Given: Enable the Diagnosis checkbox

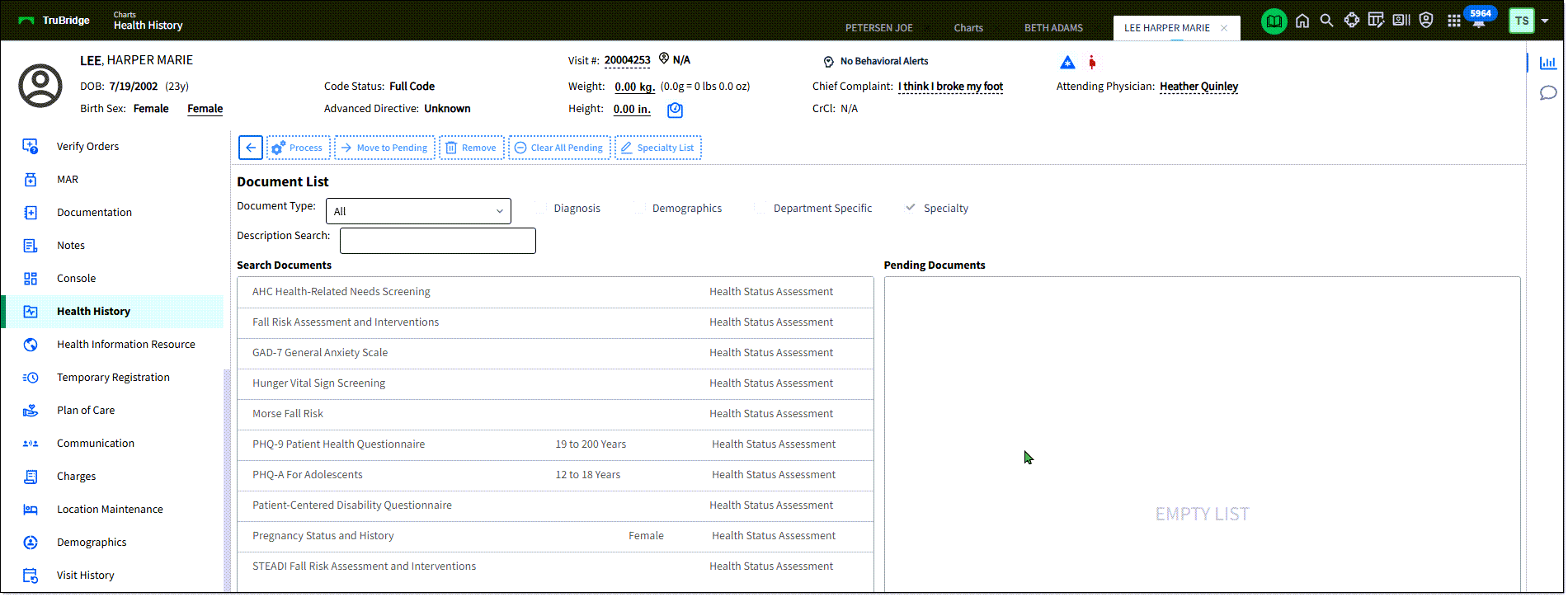Looking at the screenshot, I should coord(541,209).
